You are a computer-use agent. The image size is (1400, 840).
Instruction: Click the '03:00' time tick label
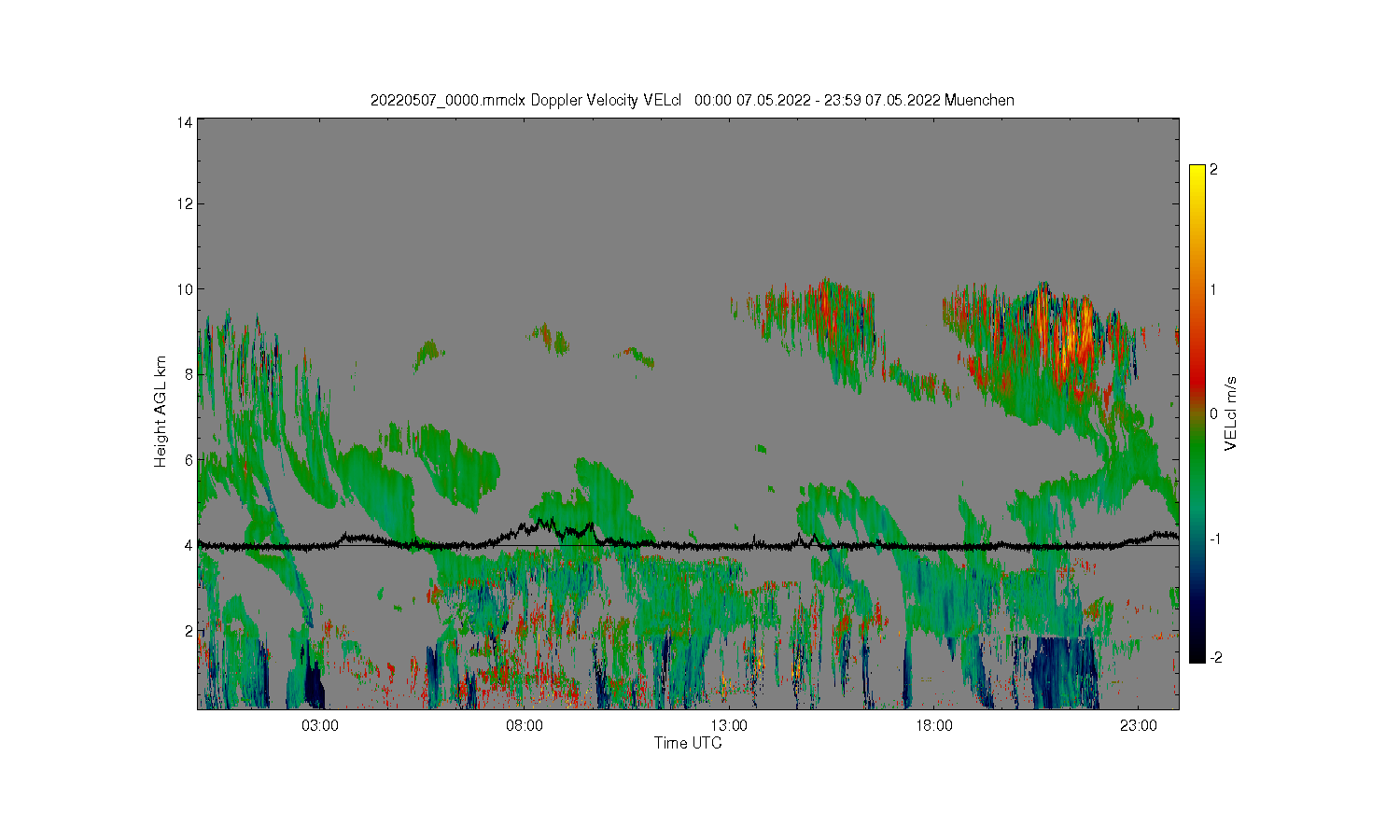(x=320, y=726)
